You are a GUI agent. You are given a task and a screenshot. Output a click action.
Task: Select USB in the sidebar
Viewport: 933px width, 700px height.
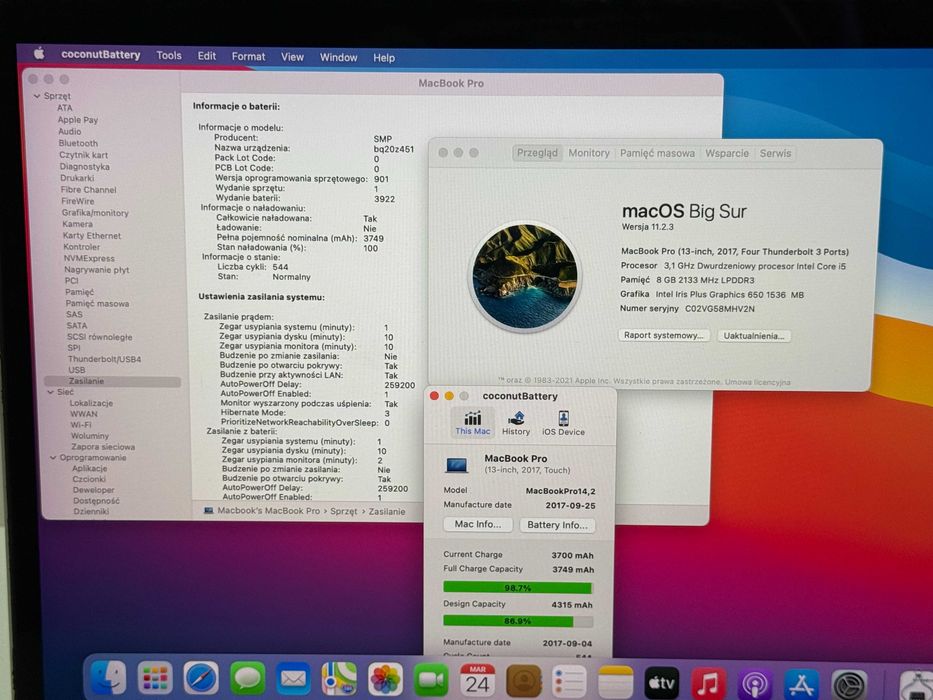tap(76, 370)
